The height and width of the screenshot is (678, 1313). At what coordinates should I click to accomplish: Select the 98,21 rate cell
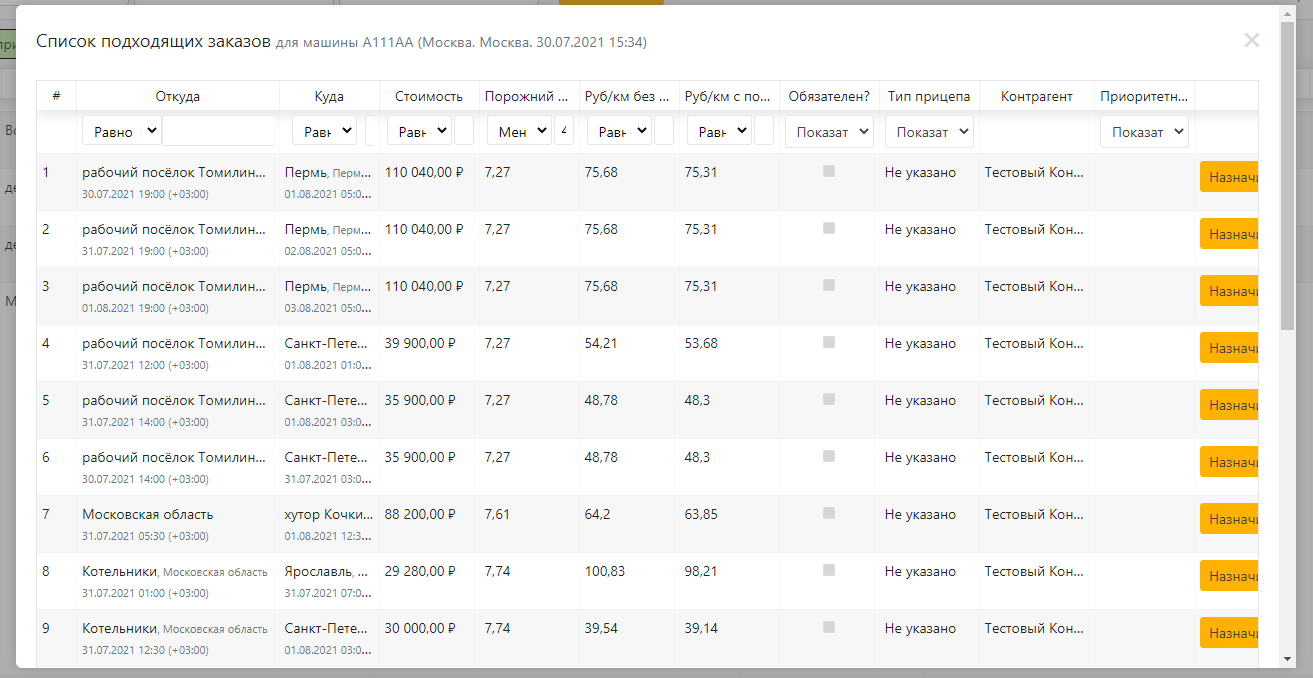729,581
